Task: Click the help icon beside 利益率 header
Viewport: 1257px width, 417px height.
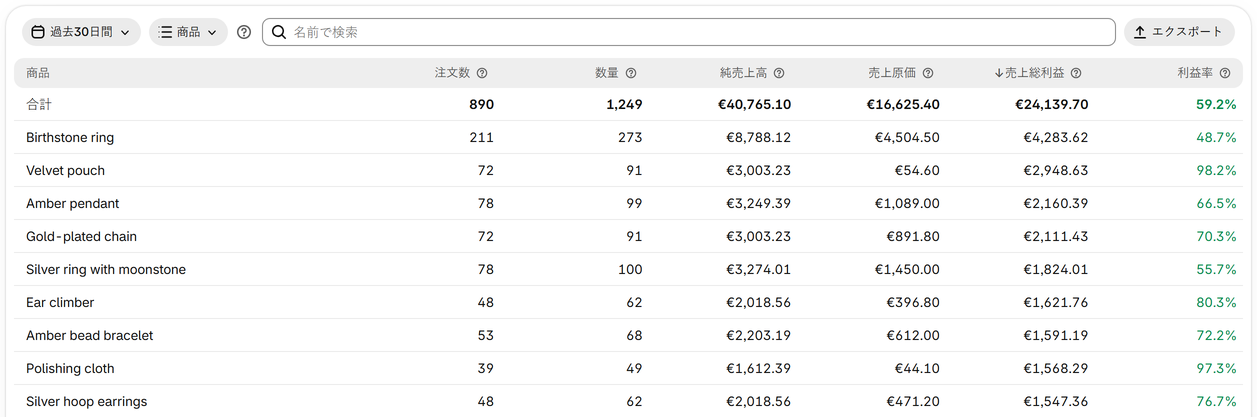Action: [1225, 73]
